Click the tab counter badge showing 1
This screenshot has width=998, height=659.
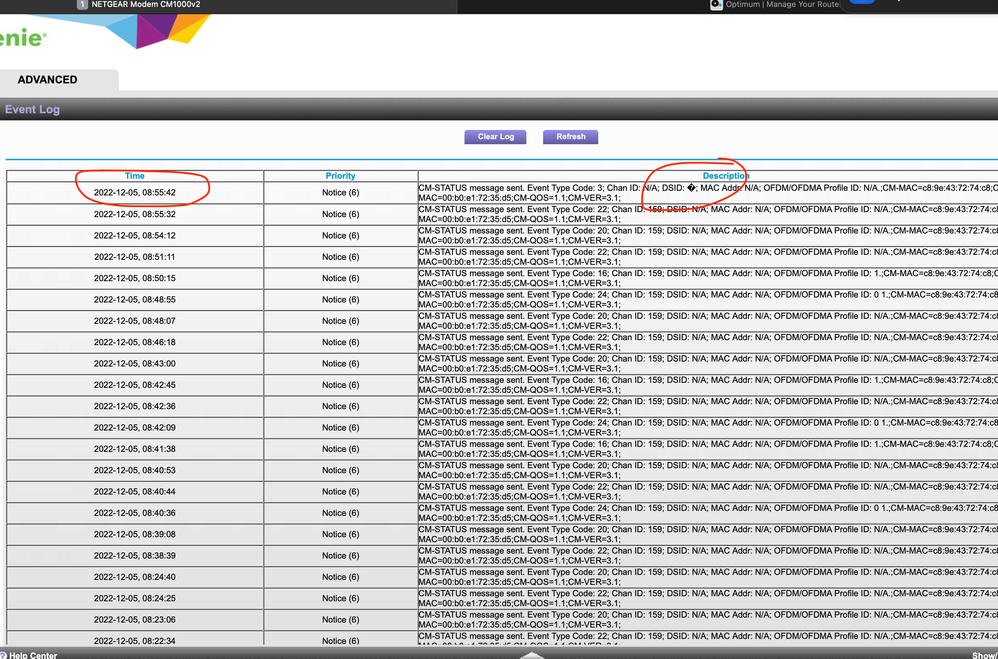81,4
